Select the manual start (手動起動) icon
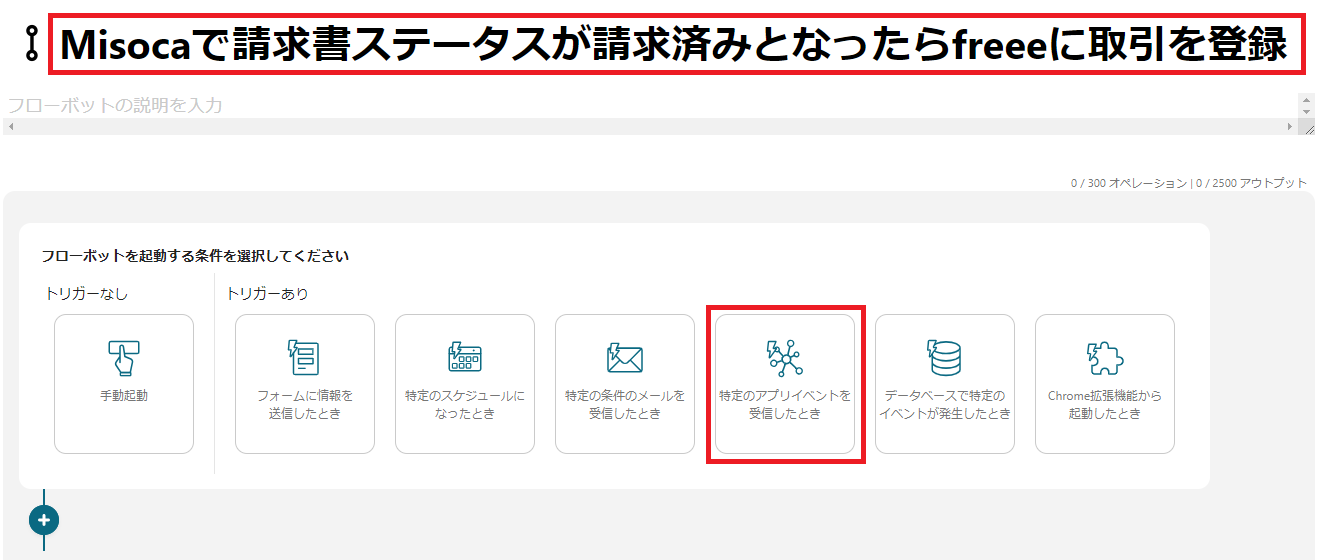 tap(124, 357)
